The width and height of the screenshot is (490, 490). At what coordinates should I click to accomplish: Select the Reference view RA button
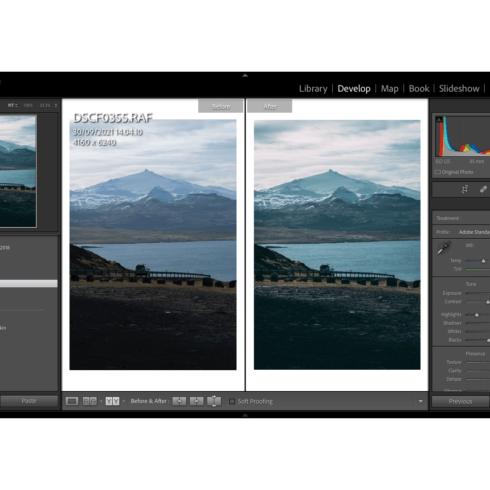pos(89,401)
